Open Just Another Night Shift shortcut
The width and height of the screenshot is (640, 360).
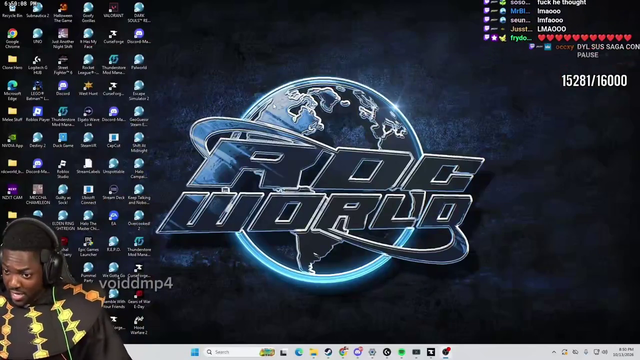click(63, 38)
